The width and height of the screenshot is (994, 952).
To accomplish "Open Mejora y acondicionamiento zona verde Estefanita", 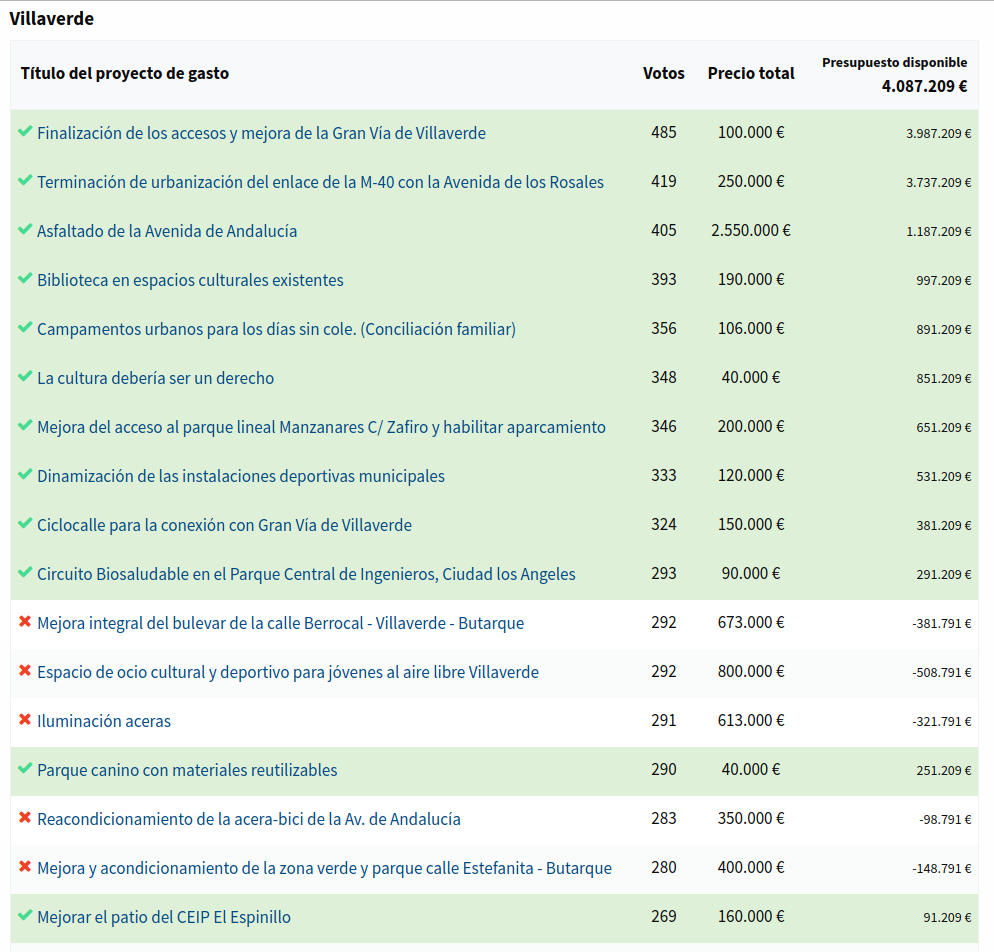I will pos(325,868).
